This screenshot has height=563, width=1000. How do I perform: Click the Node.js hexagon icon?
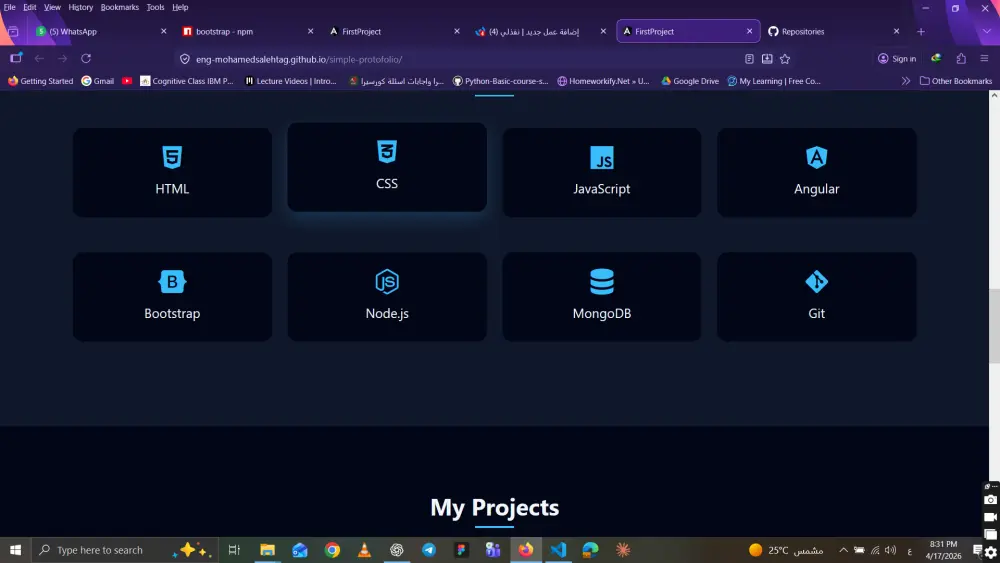[386, 281]
